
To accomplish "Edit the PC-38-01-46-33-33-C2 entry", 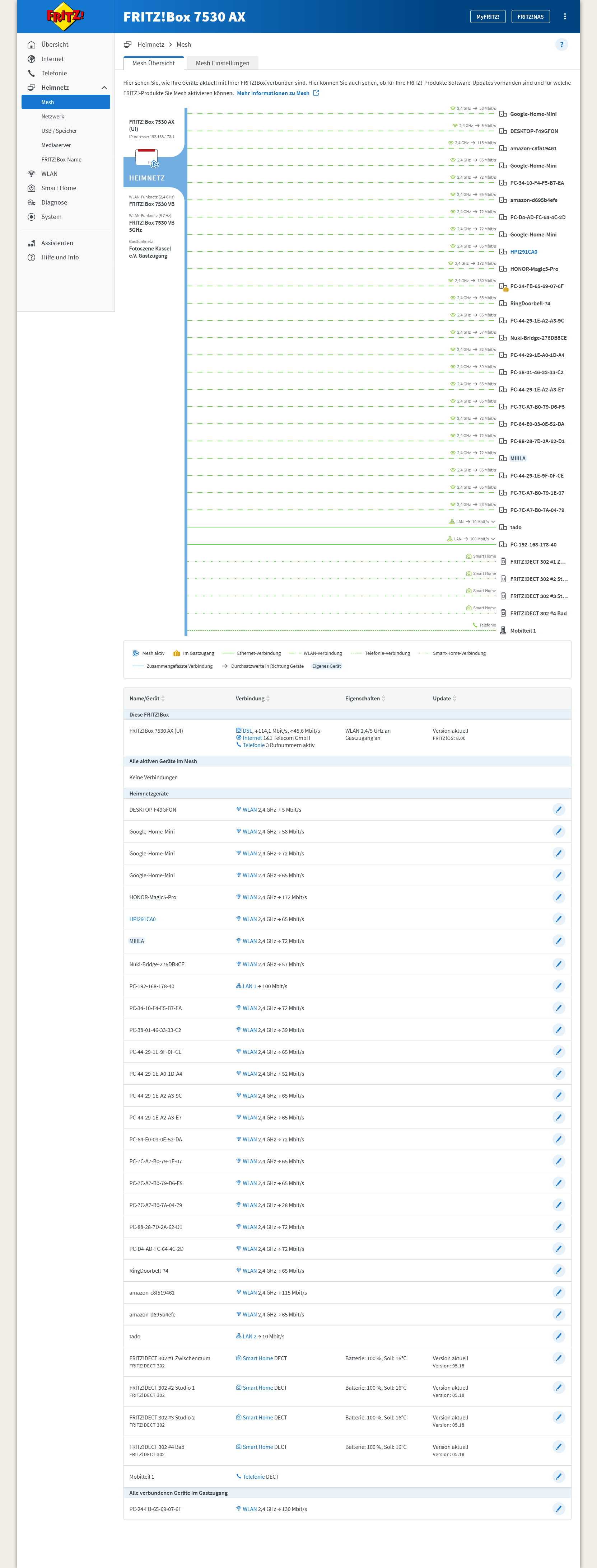I will pyautogui.click(x=559, y=1030).
